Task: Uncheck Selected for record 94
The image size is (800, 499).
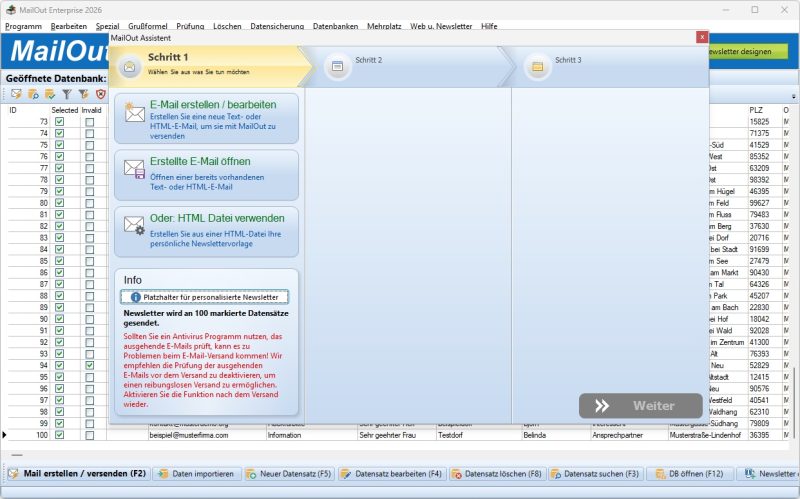Action: tap(60, 365)
